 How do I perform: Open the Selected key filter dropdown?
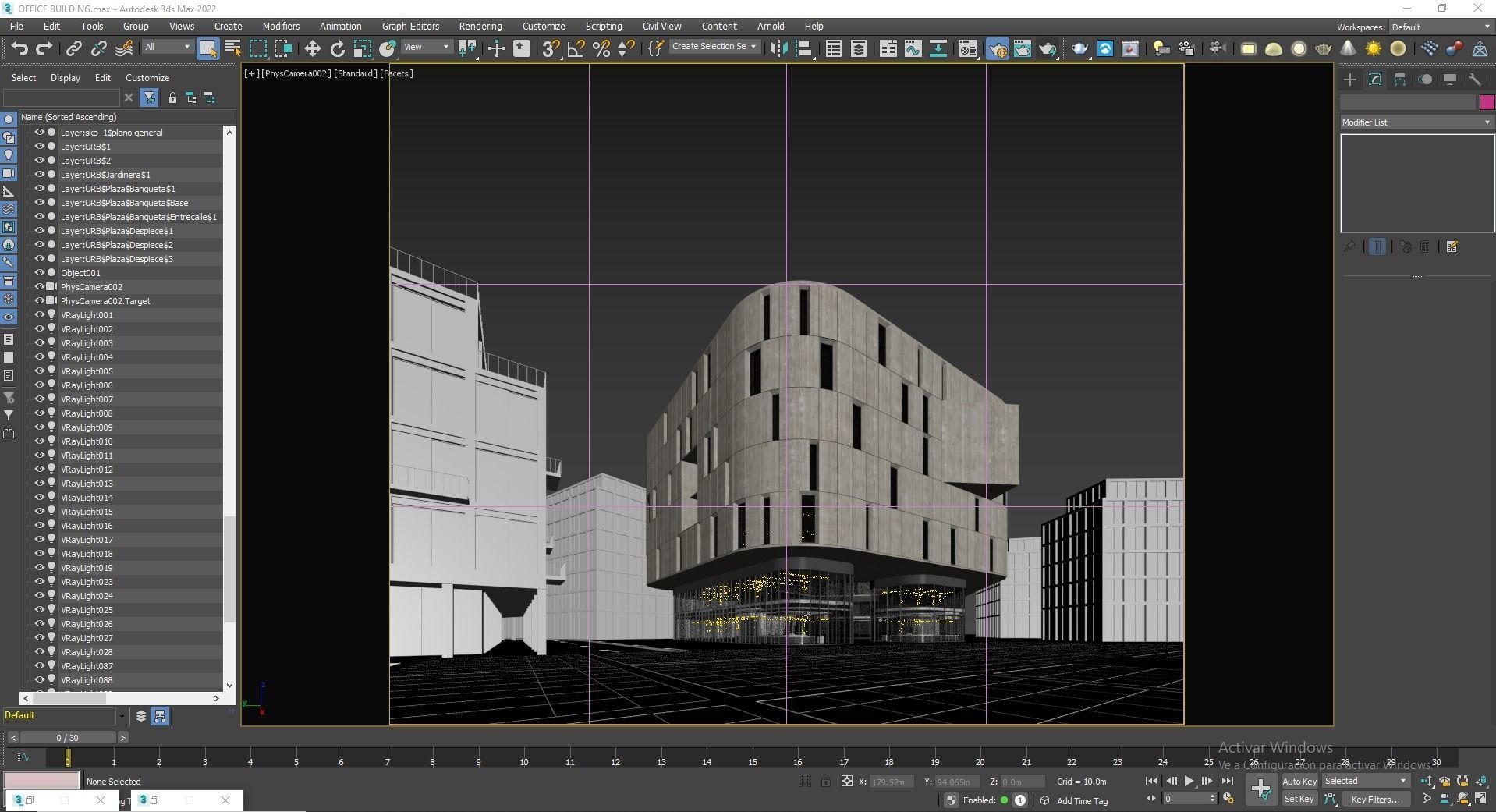[x=1366, y=781]
